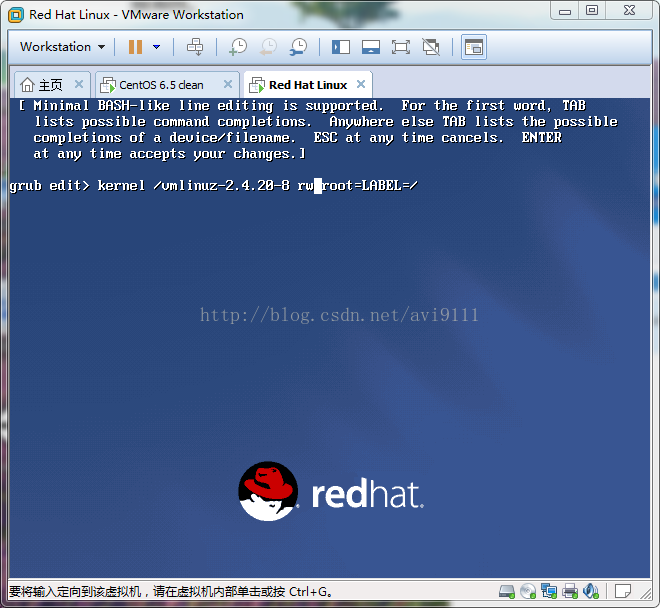Screen dimensions: 660x608
Task: Open the snapshot manager
Action: pyautogui.click(x=298, y=47)
